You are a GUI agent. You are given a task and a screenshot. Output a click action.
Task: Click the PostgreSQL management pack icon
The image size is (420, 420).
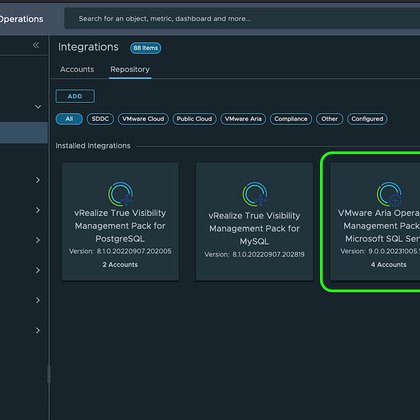coord(120,194)
